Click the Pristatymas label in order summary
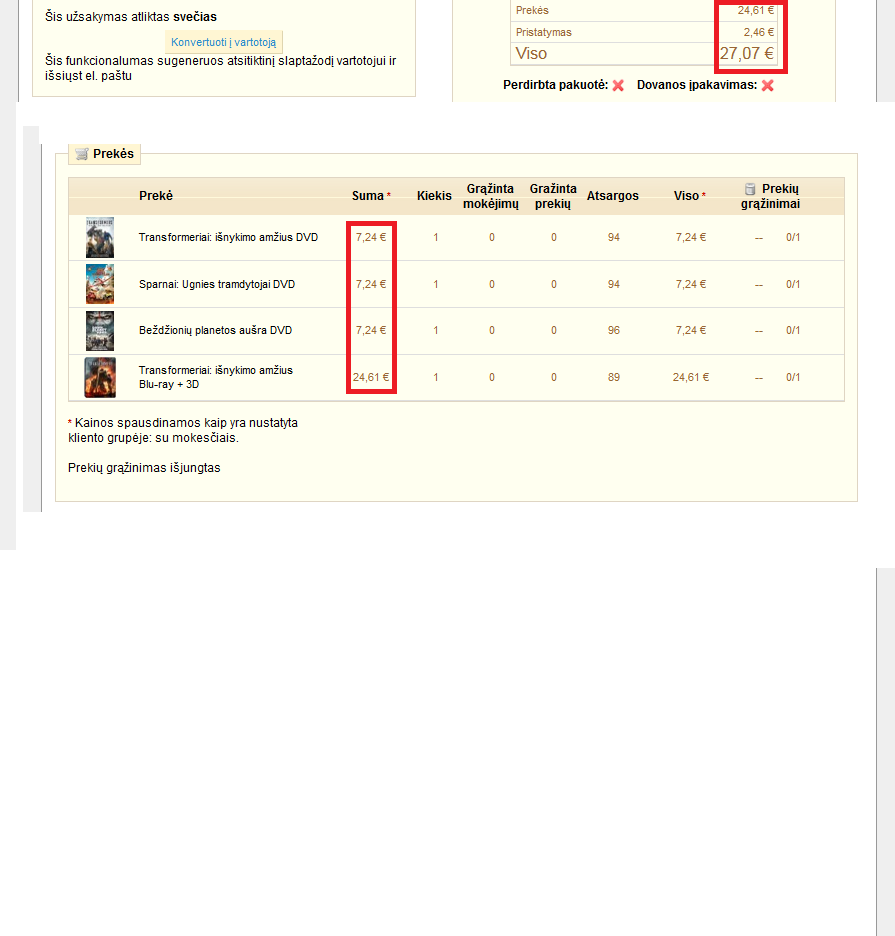 click(x=543, y=32)
